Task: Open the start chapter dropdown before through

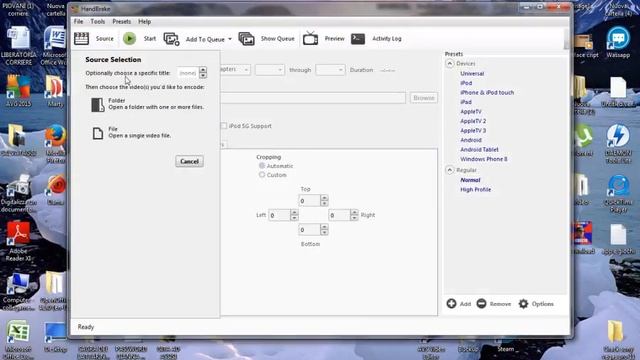Action: pyautogui.click(x=270, y=70)
